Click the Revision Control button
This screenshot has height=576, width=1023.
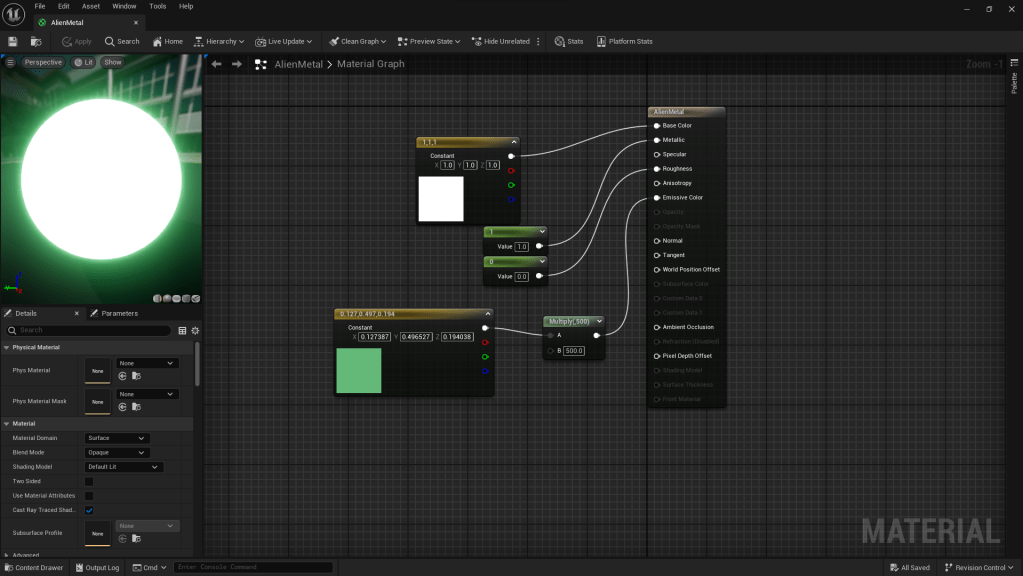click(979, 567)
